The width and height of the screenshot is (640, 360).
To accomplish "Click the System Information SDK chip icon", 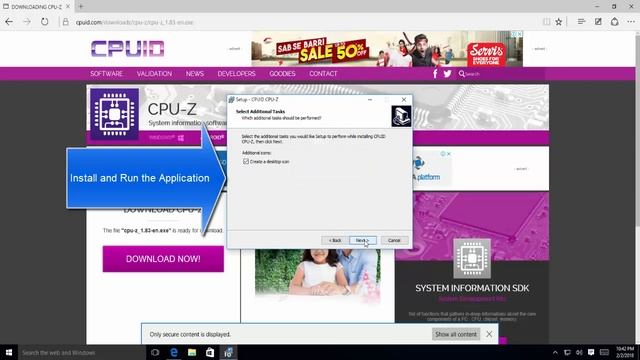I will (x=472, y=258).
